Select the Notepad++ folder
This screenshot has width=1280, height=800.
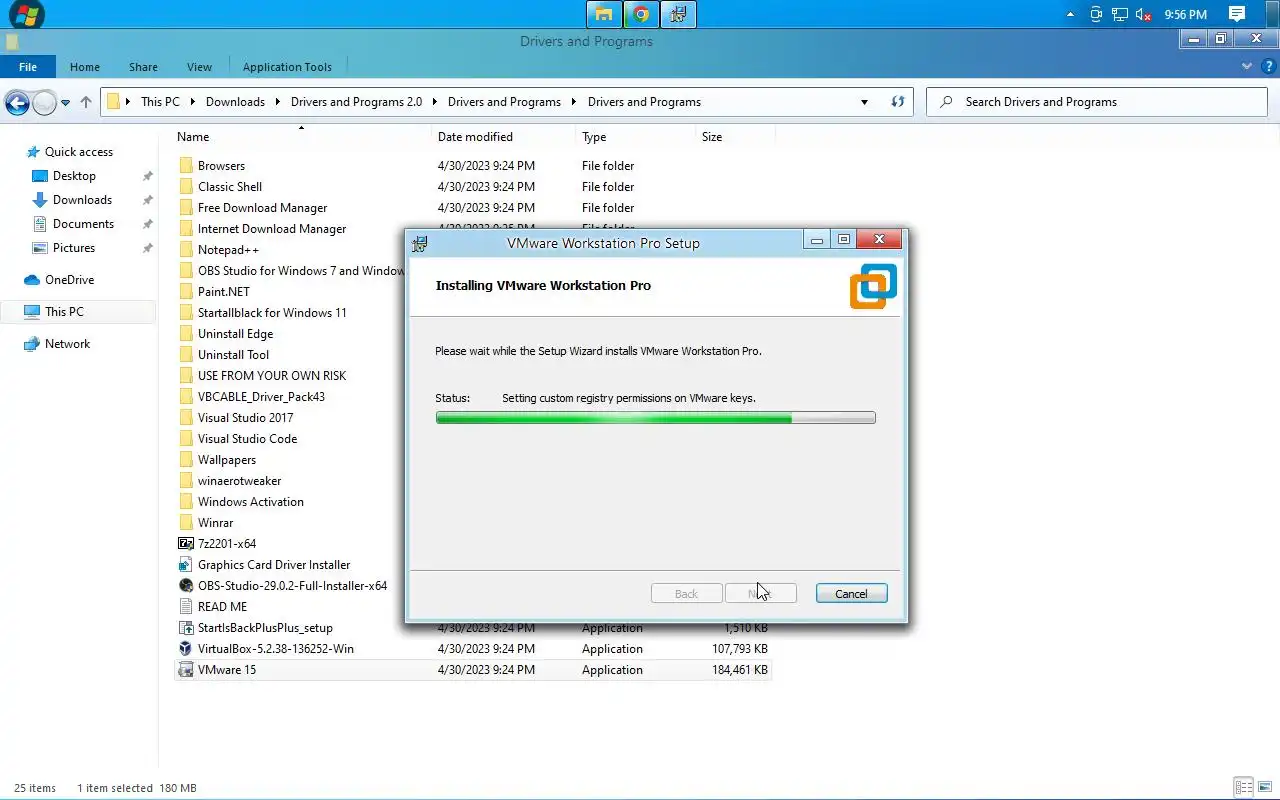[x=228, y=250]
